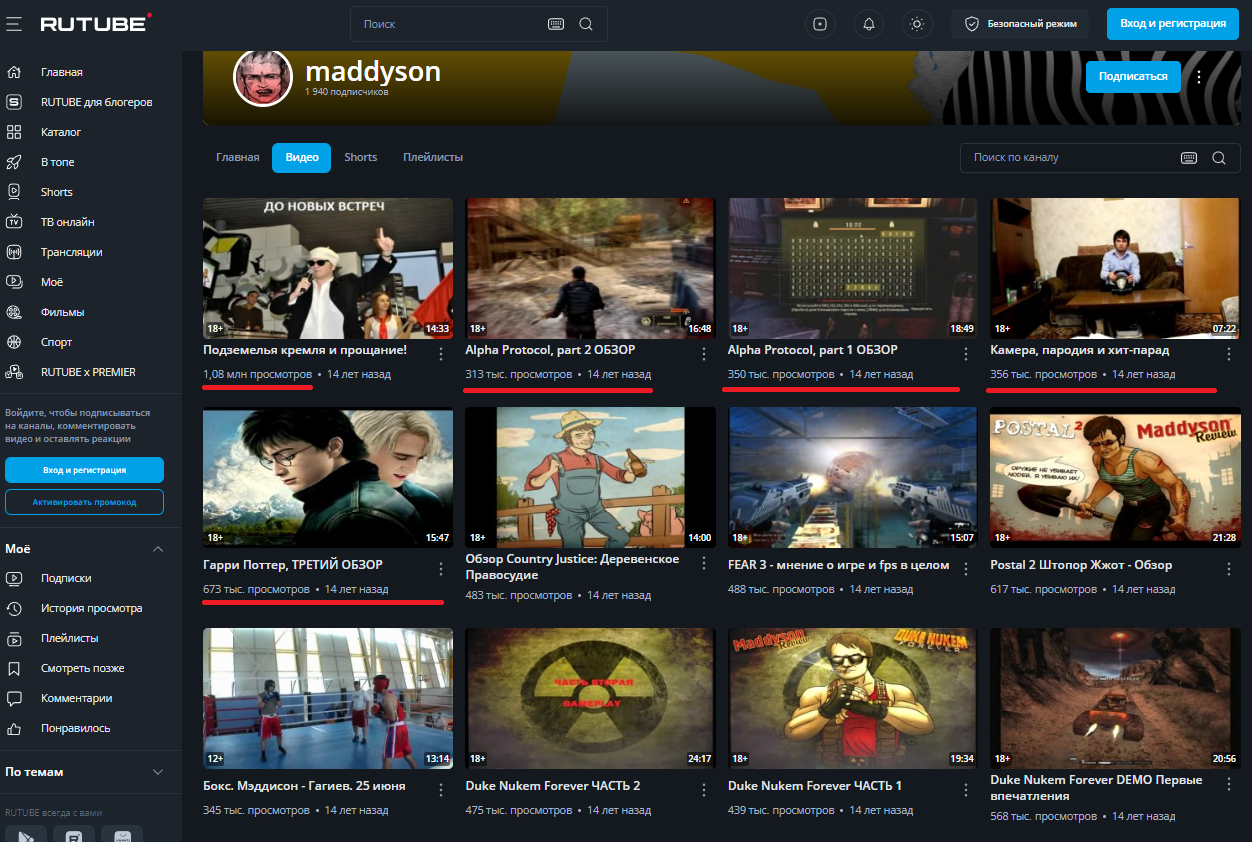
Task: Toggle Безопасный режим
Action: click(1020, 24)
